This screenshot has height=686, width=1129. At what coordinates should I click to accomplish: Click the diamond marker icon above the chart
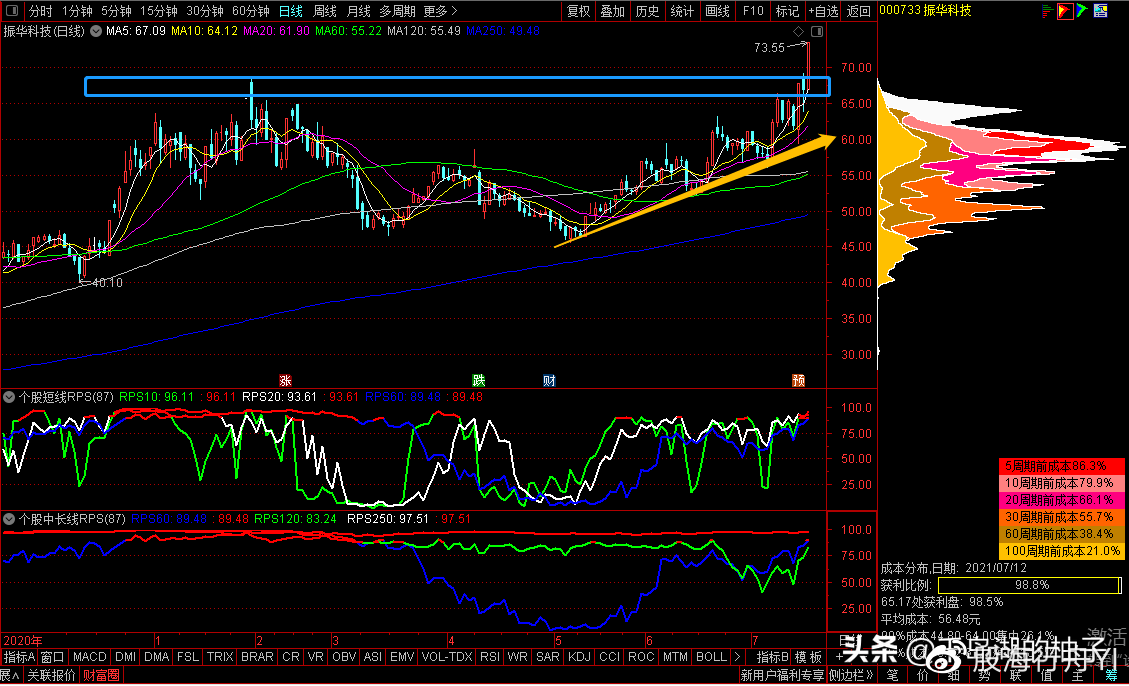click(x=799, y=32)
